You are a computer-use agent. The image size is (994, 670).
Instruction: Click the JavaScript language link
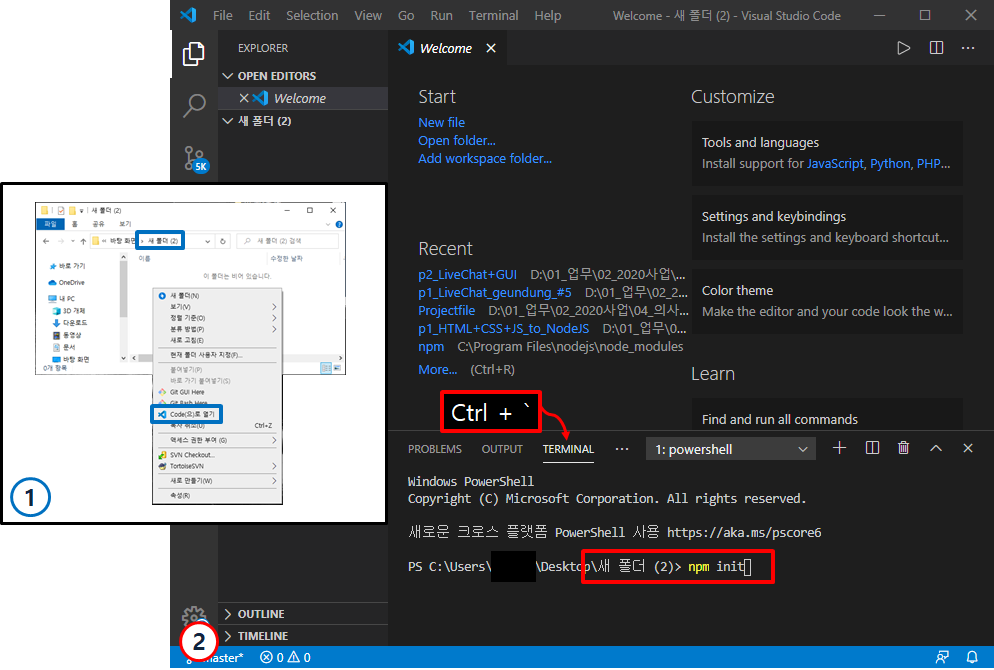[835, 164]
